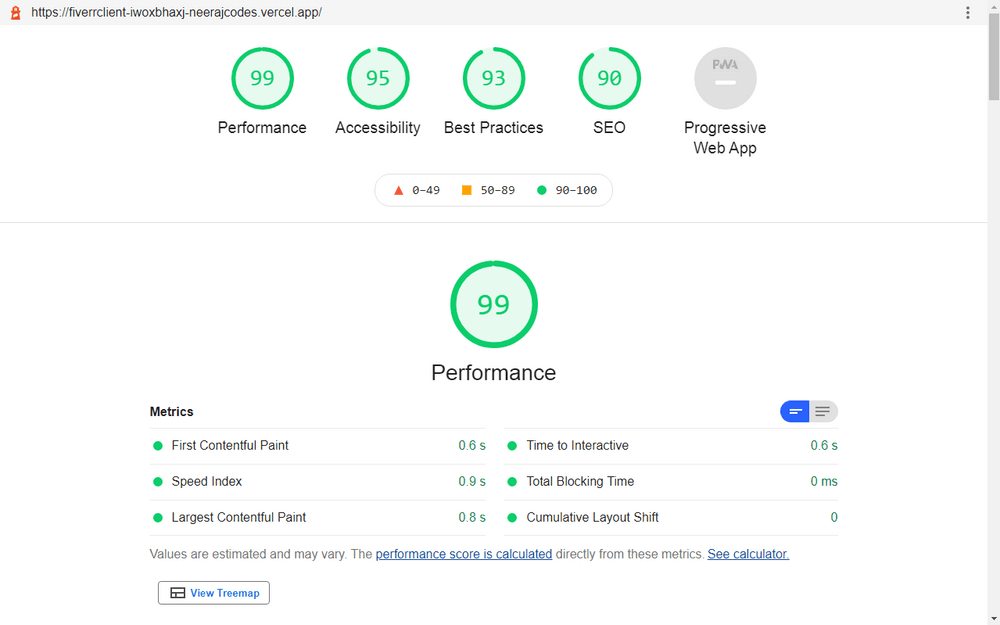
Task: Click the Lighthouse logo icon
Action: (x=15, y=13)
